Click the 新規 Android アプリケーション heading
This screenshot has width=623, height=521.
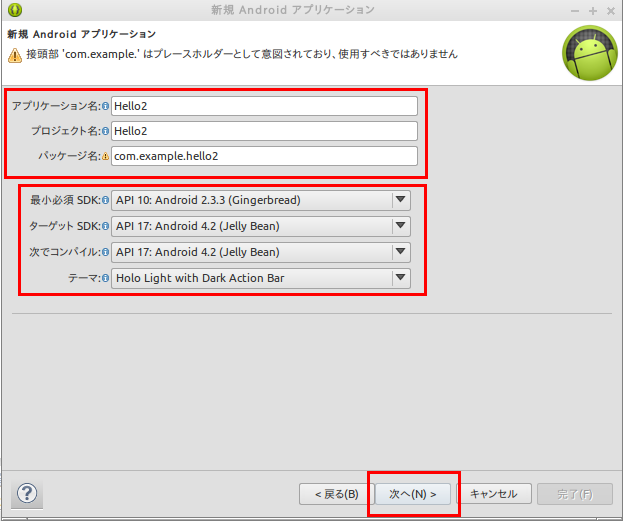(81, 34)
